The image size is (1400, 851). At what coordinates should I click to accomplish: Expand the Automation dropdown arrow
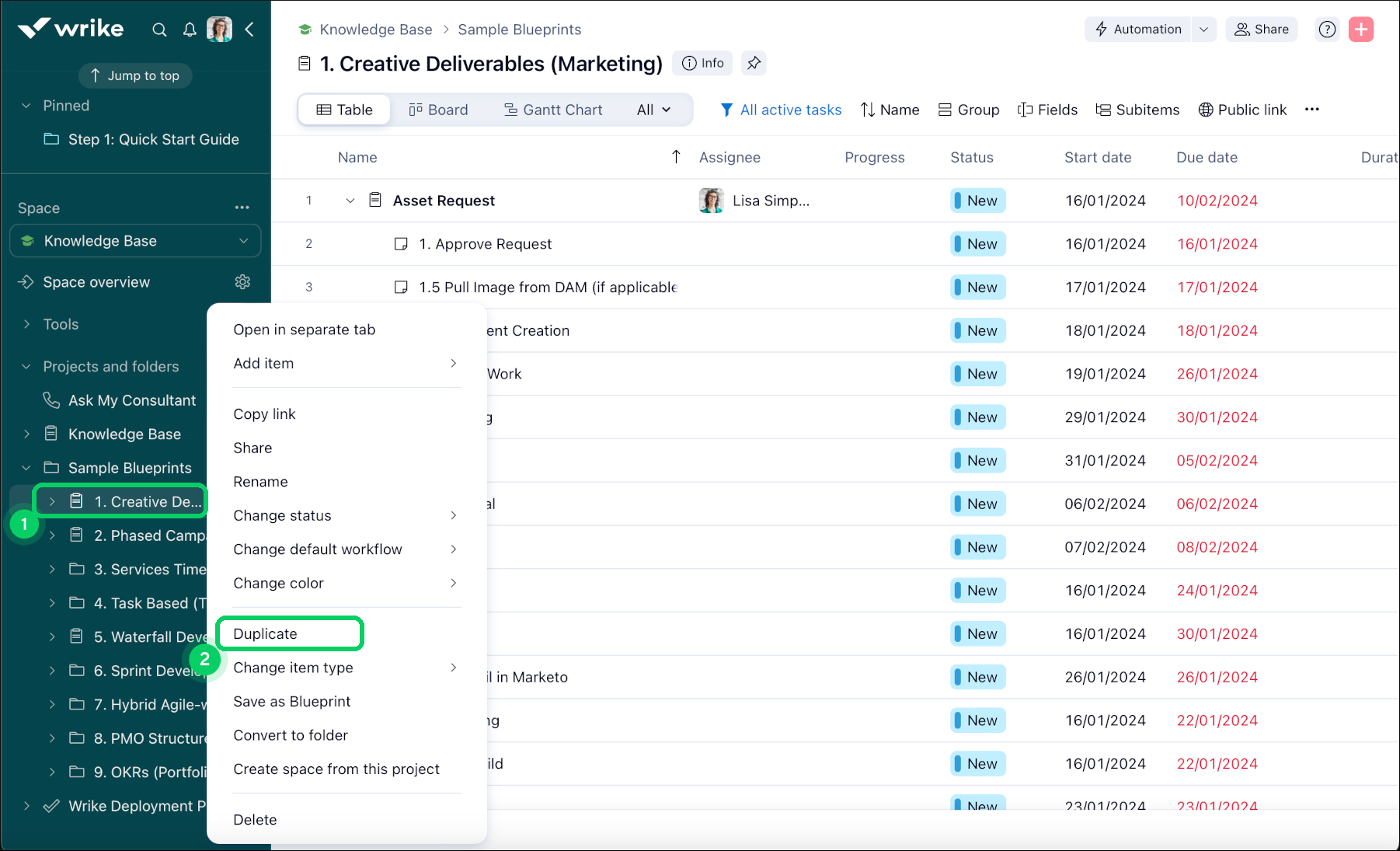click(1203, 30)
